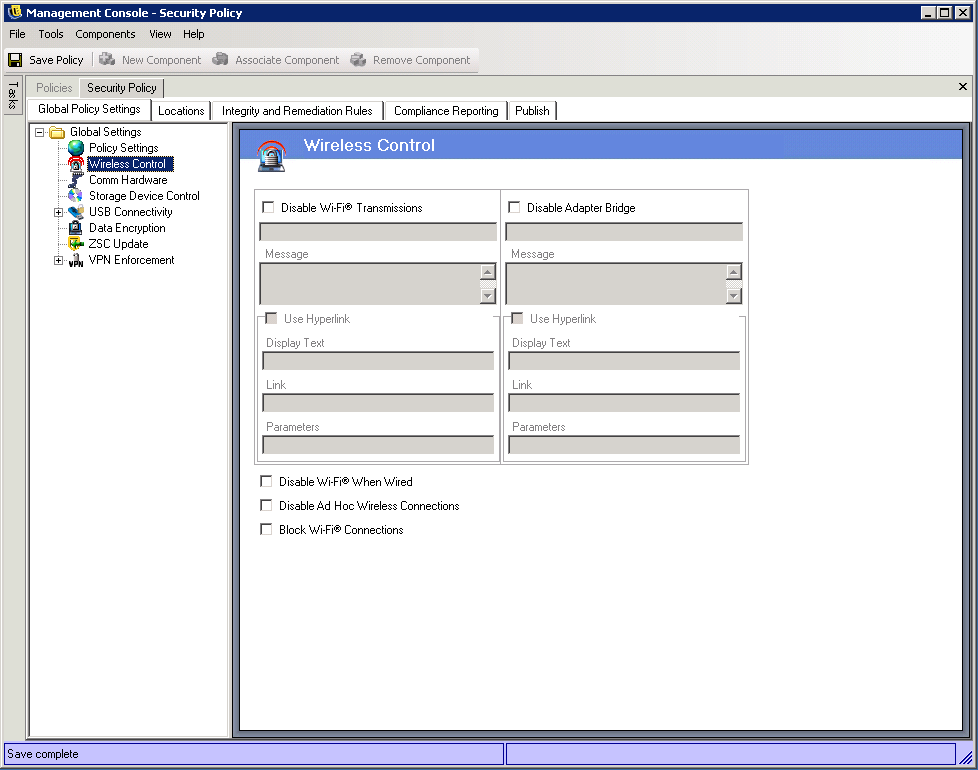This screenshot has width=978, height=770.
Task: Check Disable Wi-Fi When Wired
Action: pyautogui.click(x=266, y=481)
